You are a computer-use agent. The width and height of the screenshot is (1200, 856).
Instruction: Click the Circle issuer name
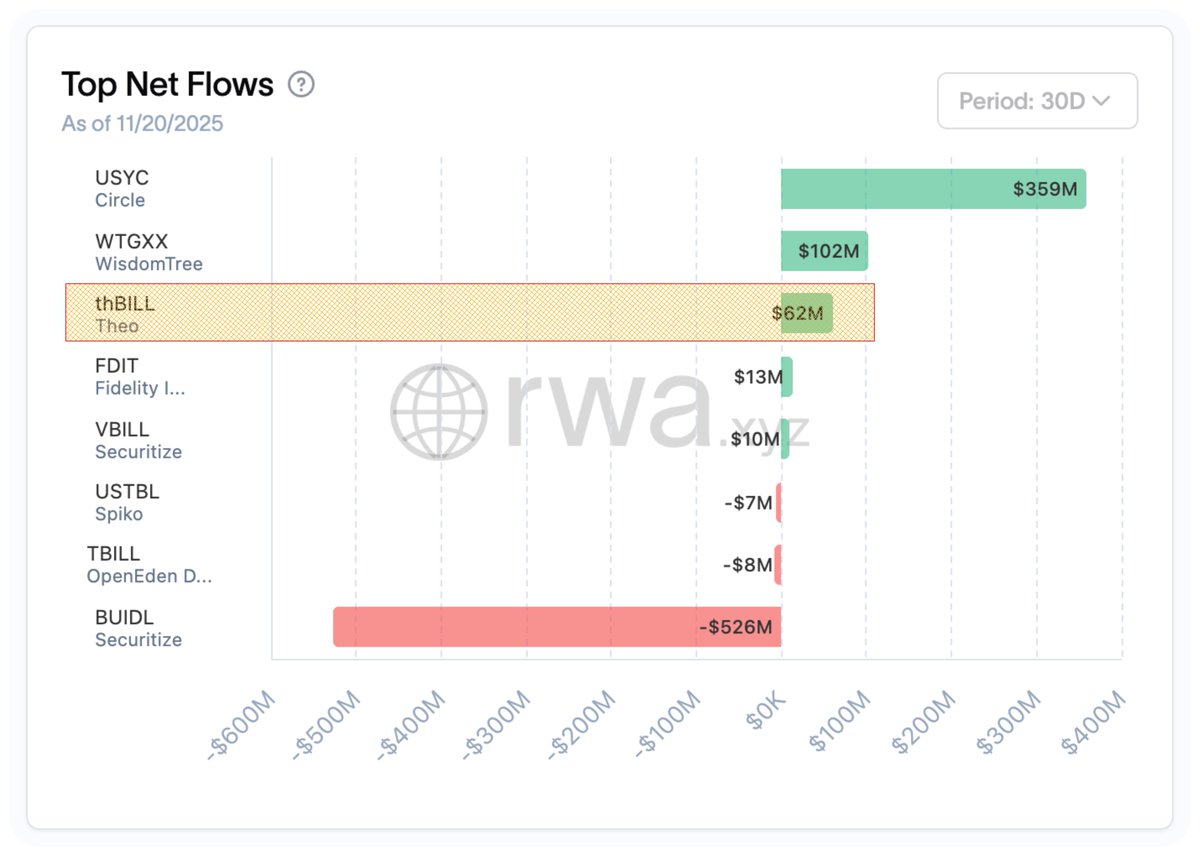point(120,200)
